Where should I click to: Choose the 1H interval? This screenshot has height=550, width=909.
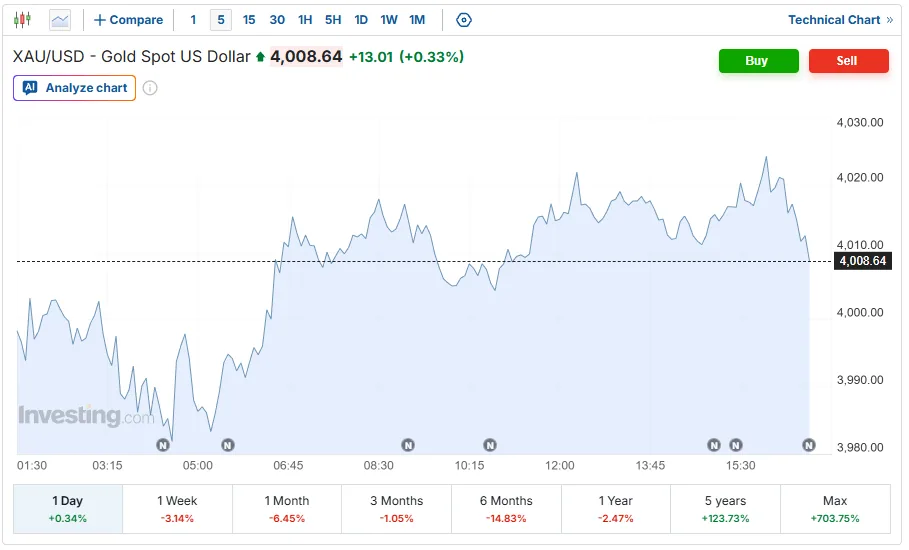point(305,20)
